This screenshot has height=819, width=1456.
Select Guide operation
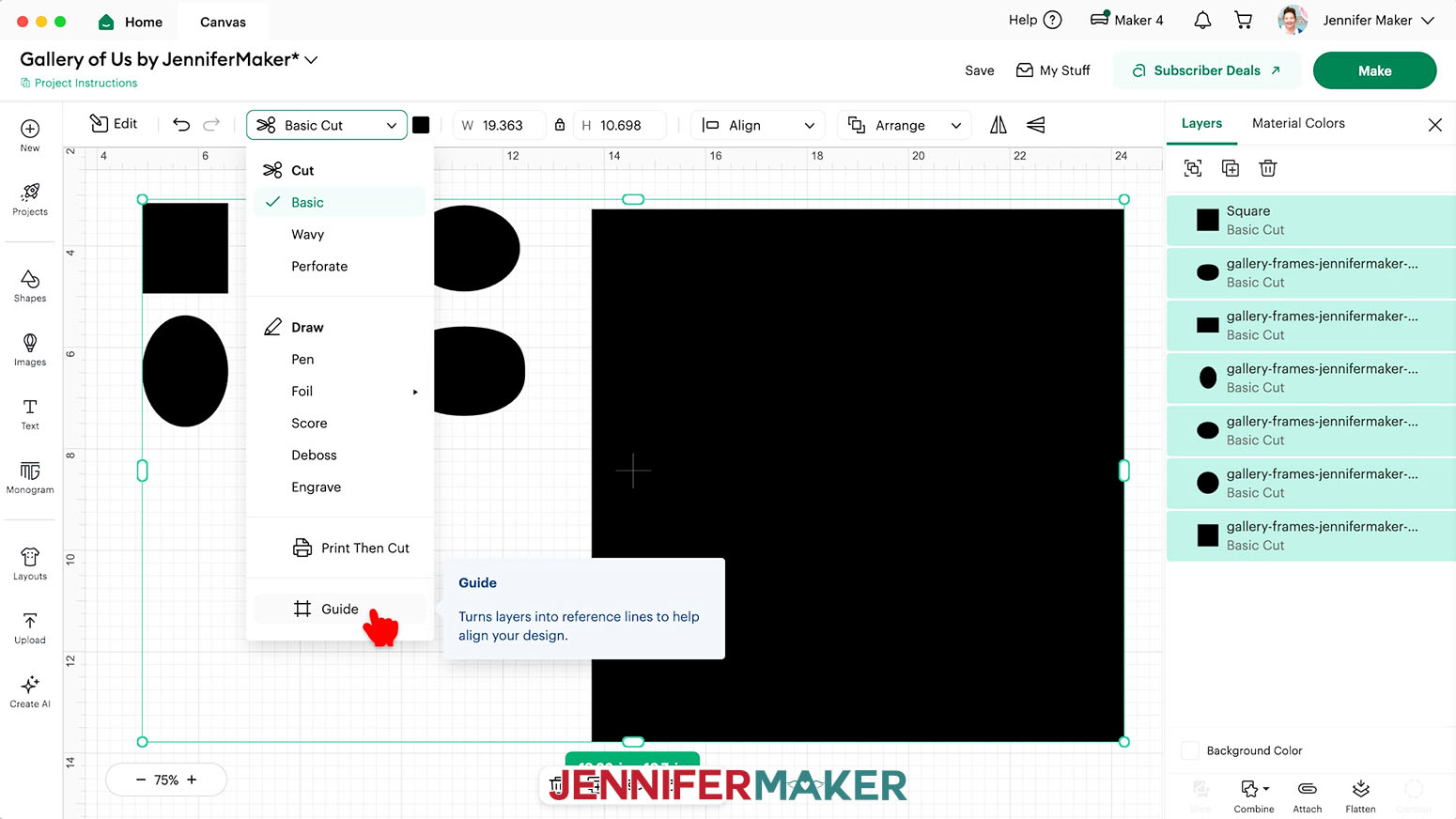(339, 609)
